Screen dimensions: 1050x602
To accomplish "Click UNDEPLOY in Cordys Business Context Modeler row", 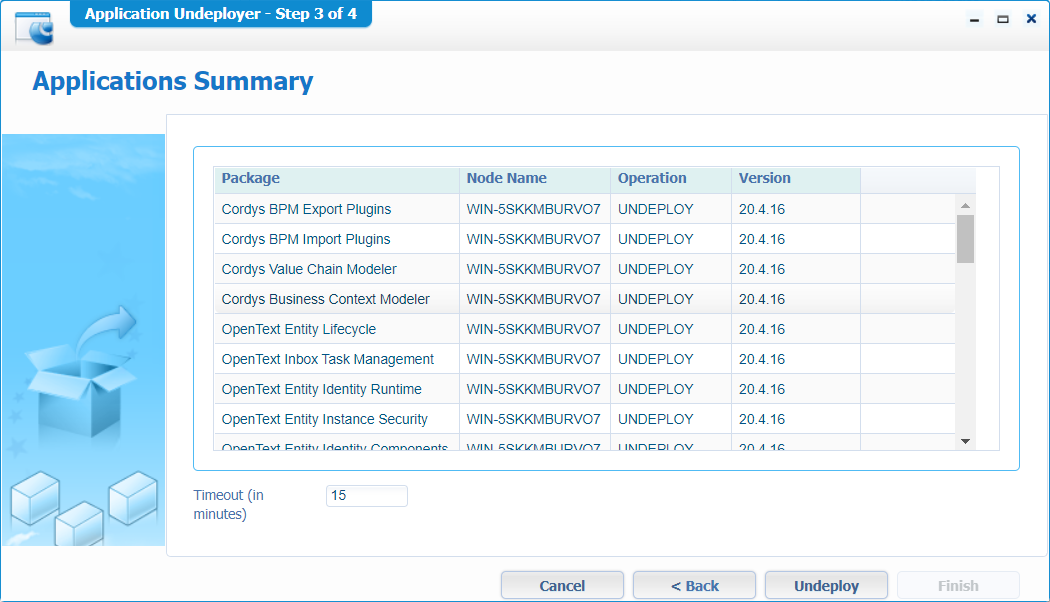I will coord(656,299).
